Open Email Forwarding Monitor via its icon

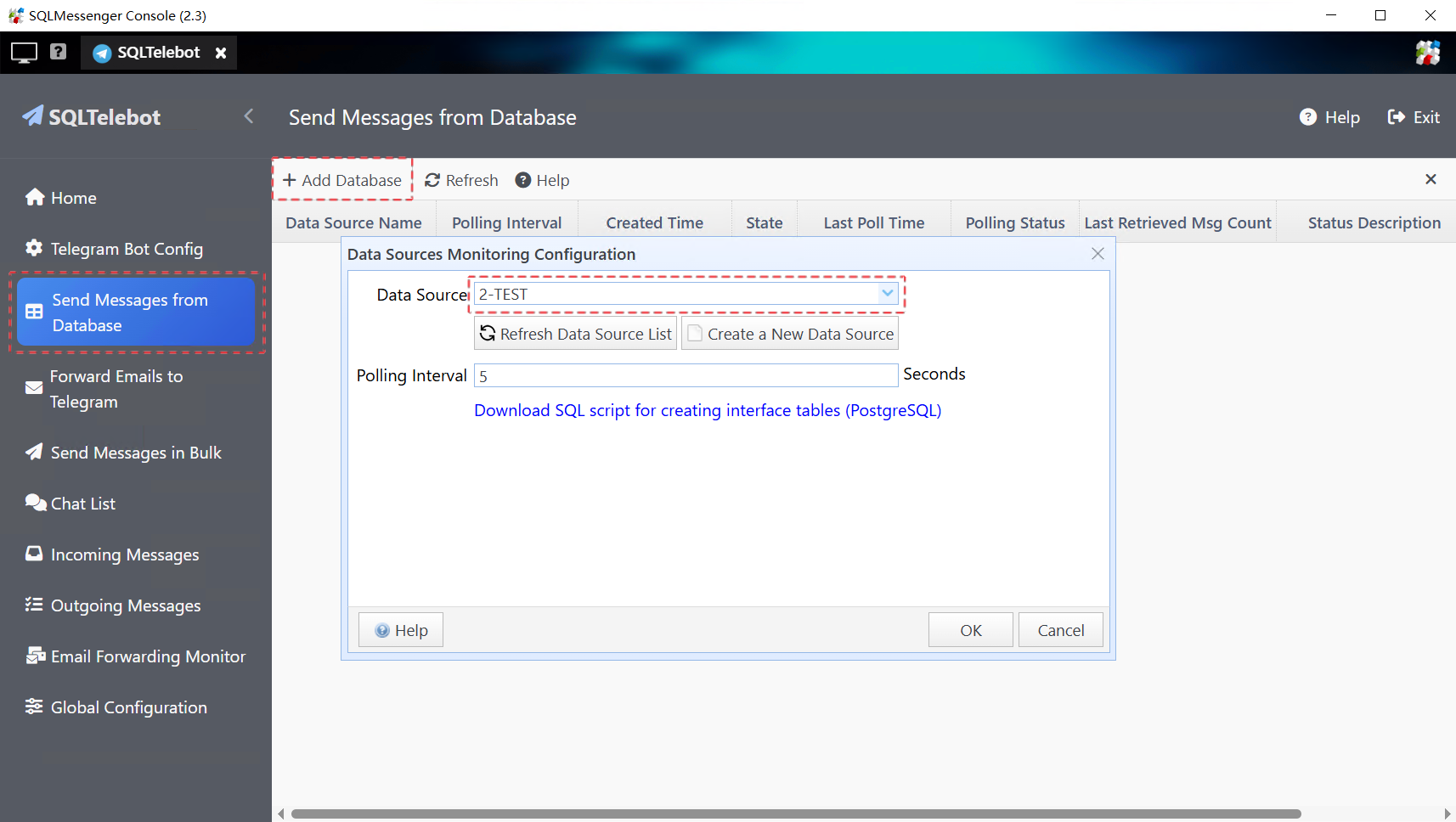coord(34,656)
